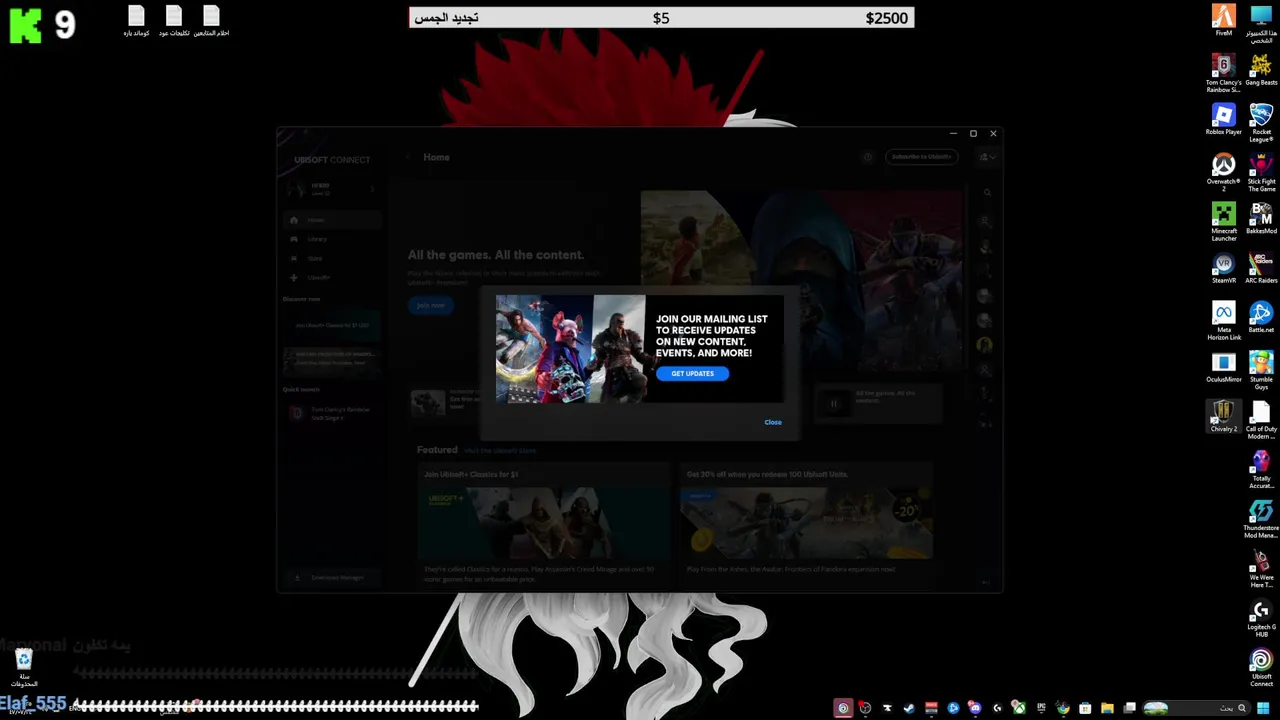Click the Ubisoft Connect back arrow

408,157
